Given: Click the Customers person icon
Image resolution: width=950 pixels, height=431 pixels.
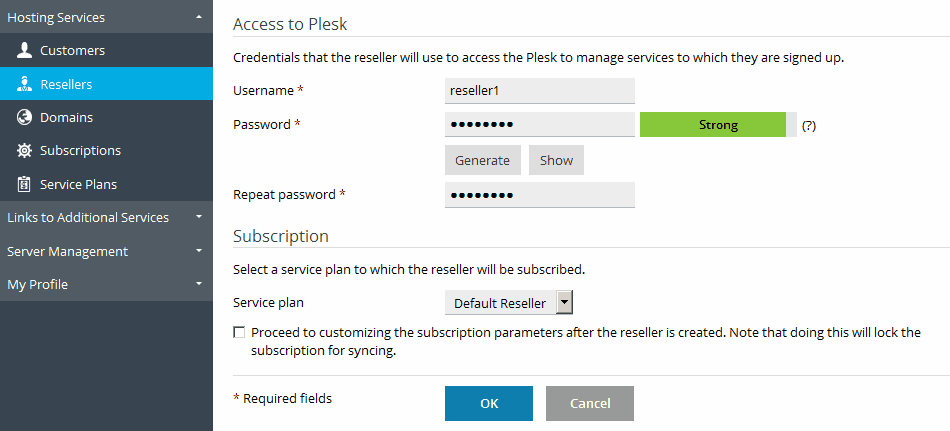Looking at the screenshot, I should (x=24, y=50).
